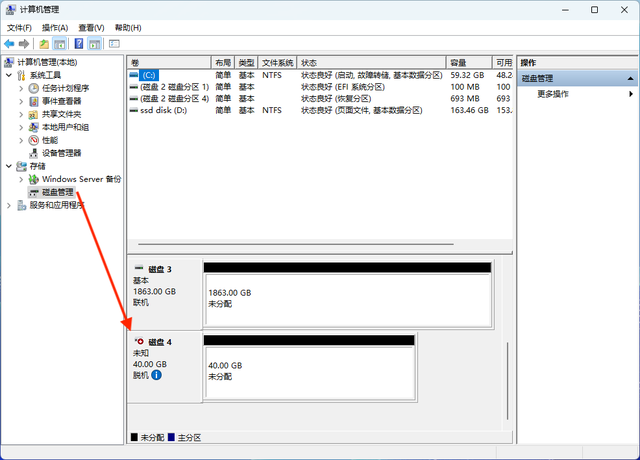Expand the 性能 node

pos(21,140)
